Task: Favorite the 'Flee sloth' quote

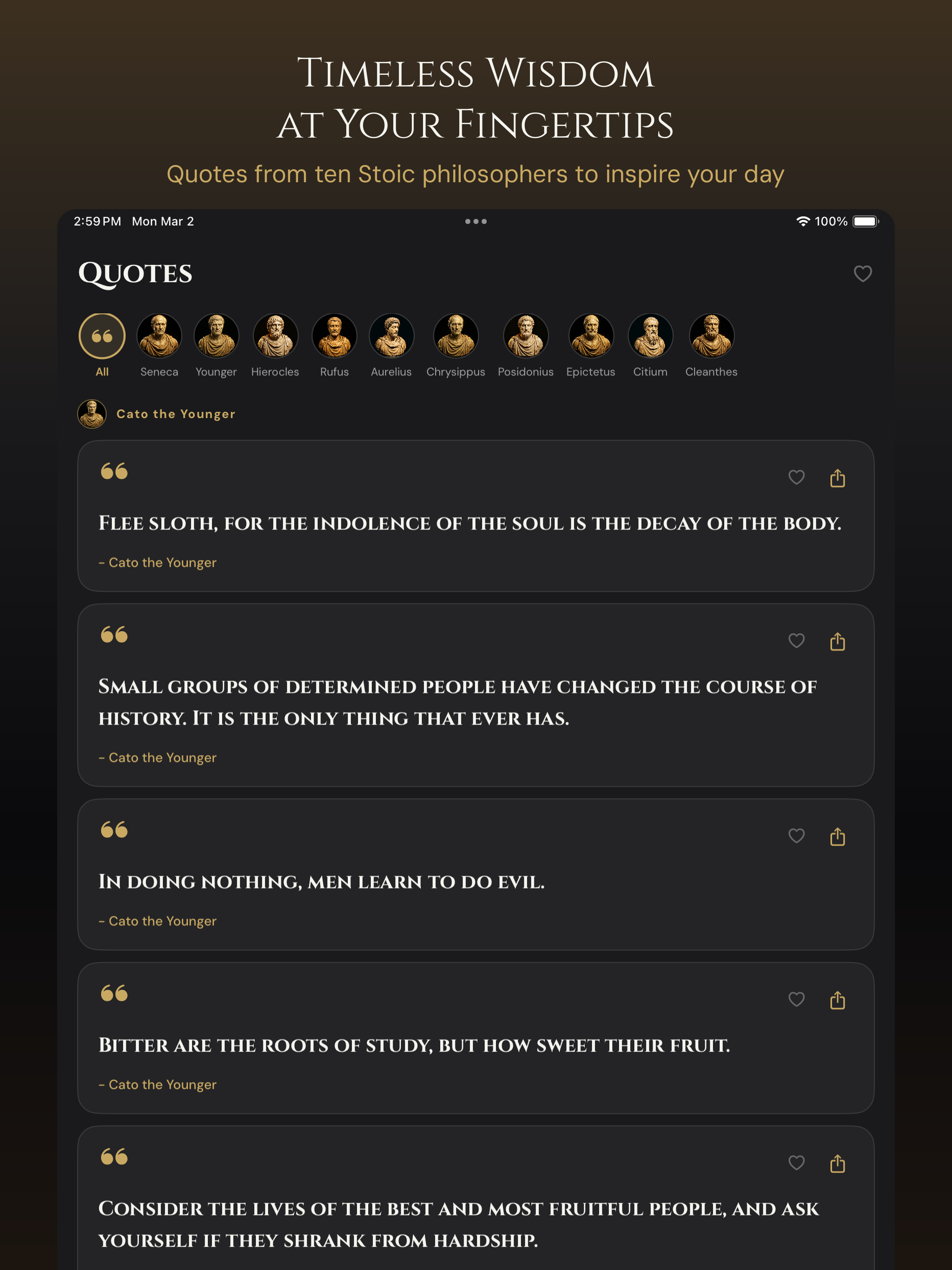Action: tap(796, 477)
